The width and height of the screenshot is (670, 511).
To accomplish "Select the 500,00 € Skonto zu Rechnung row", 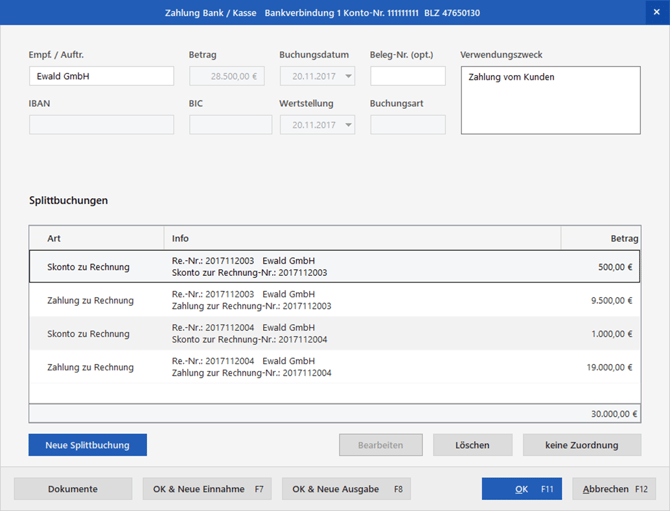I will 334,266.
